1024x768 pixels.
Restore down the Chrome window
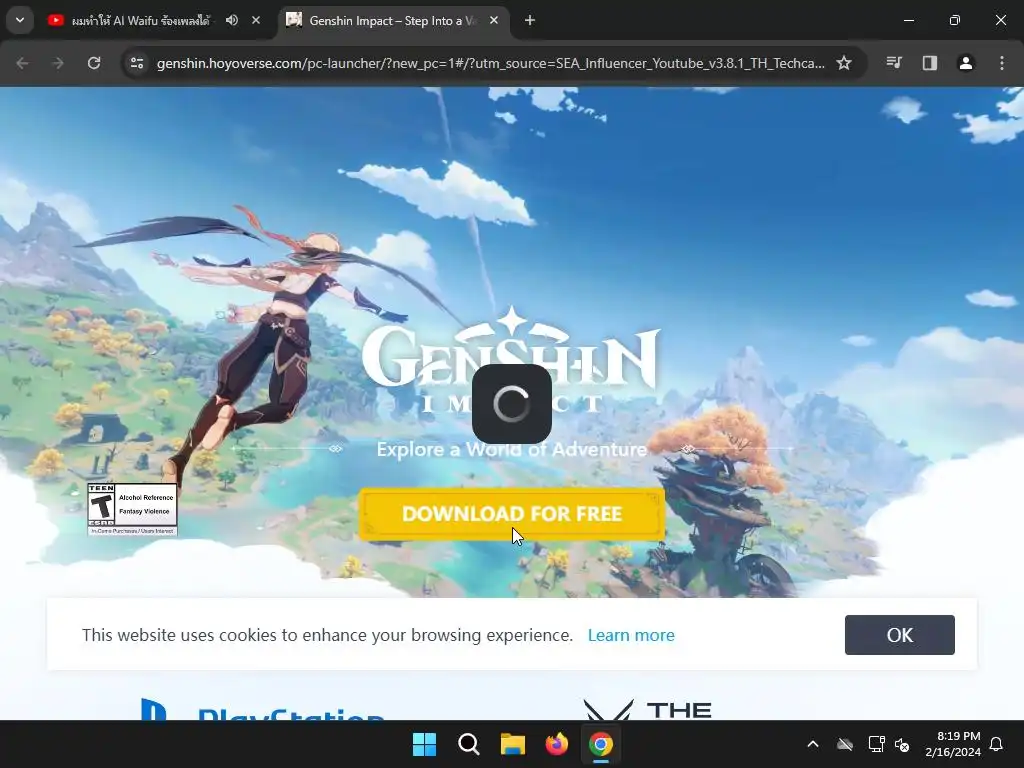955,20
